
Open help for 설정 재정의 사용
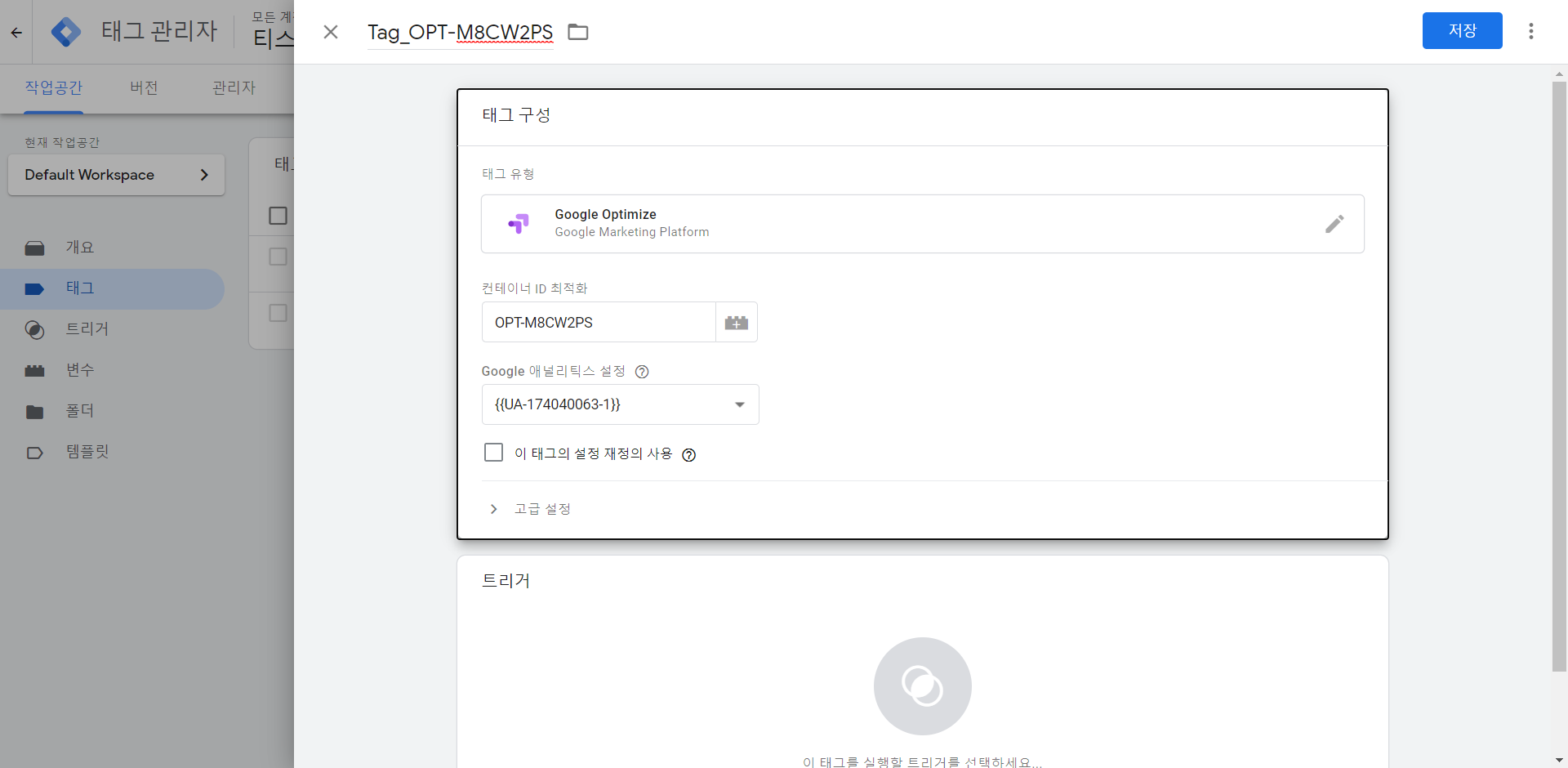[689, 455]
